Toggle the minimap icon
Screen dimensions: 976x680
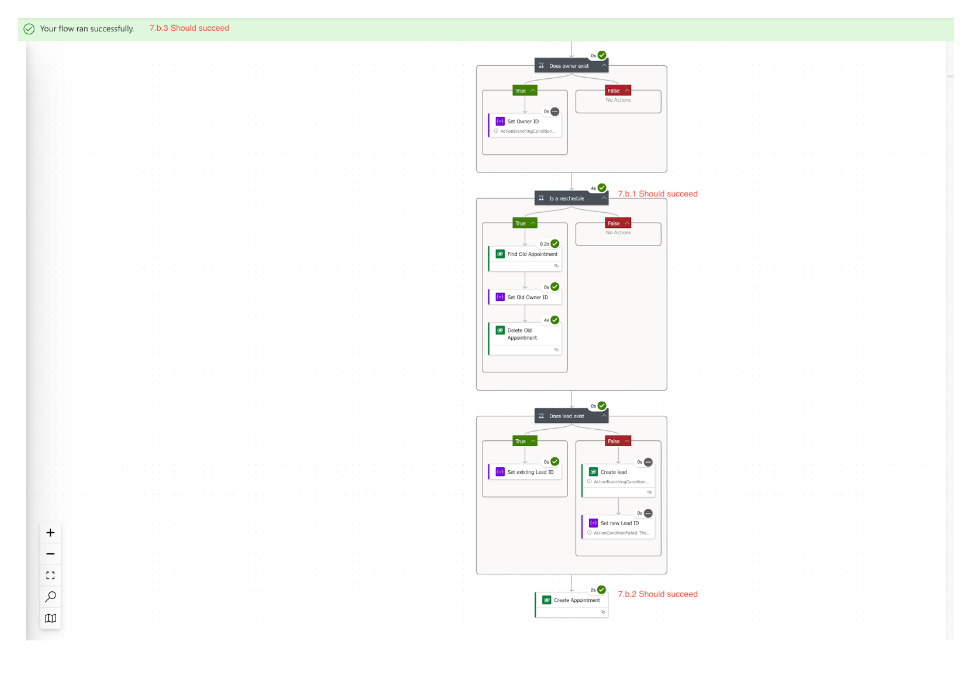pyautogui.click(x=50, y=618)
